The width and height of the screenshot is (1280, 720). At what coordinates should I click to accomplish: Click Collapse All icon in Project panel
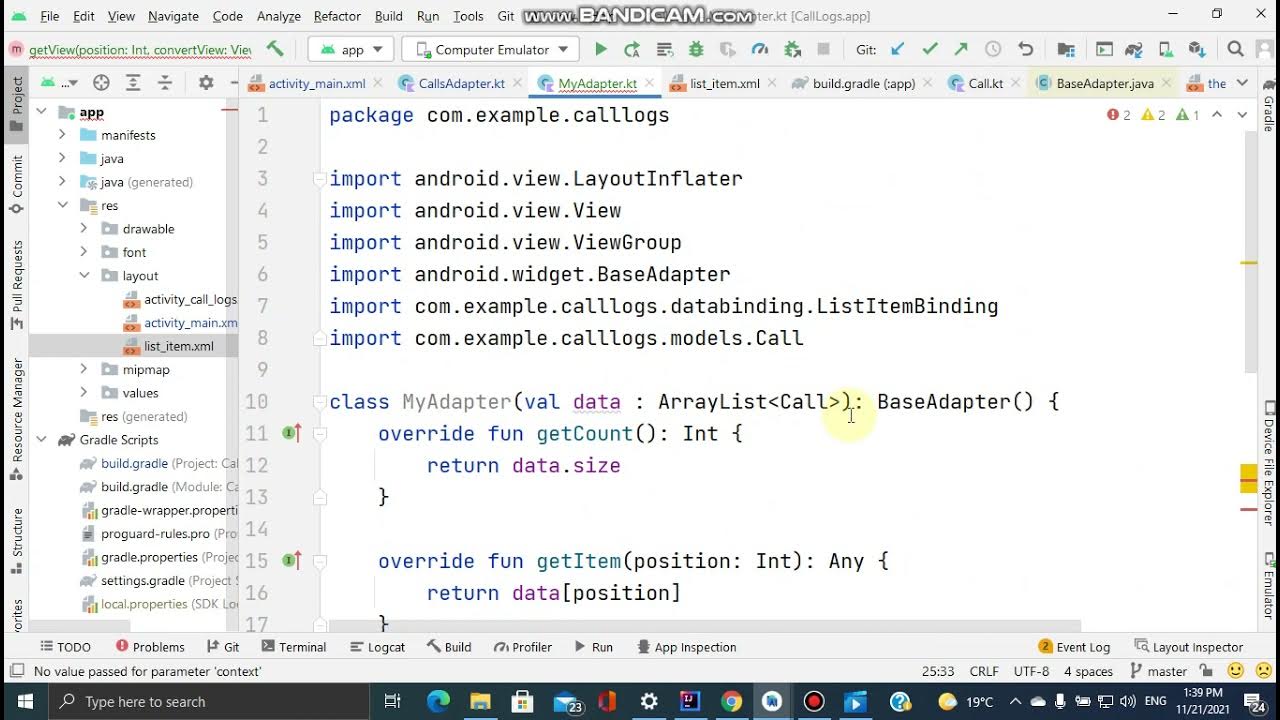(x=165, y=83)
